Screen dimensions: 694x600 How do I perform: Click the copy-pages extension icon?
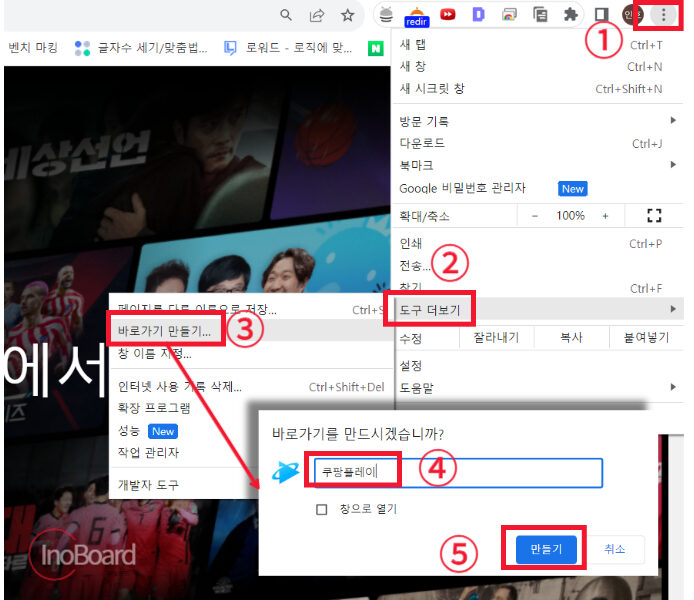540,15
